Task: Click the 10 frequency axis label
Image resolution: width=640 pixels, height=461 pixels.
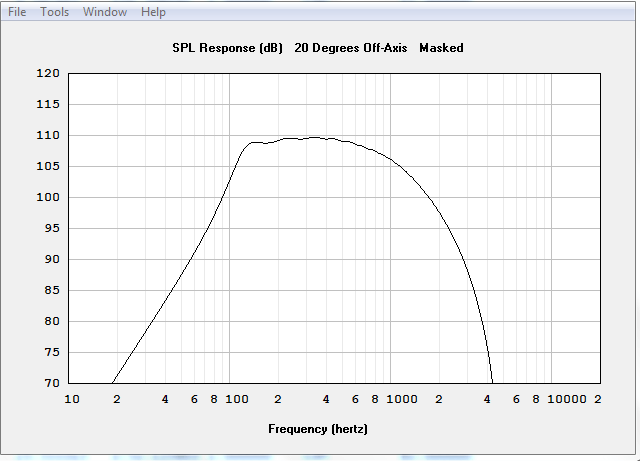Action: tap(72, 399)
